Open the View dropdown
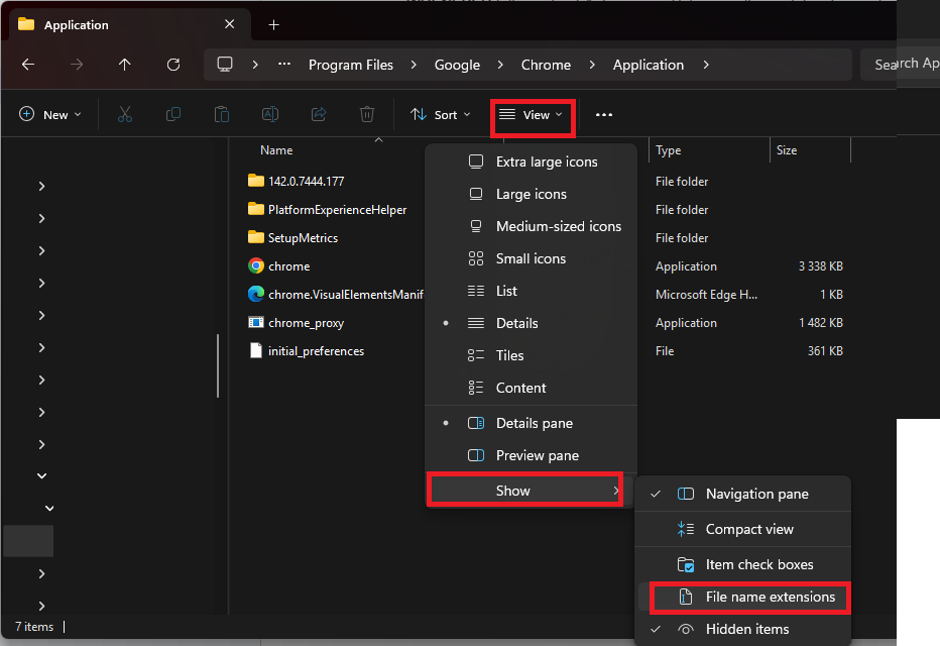This screenshot has height=646, width=940. tap(532, 114)
